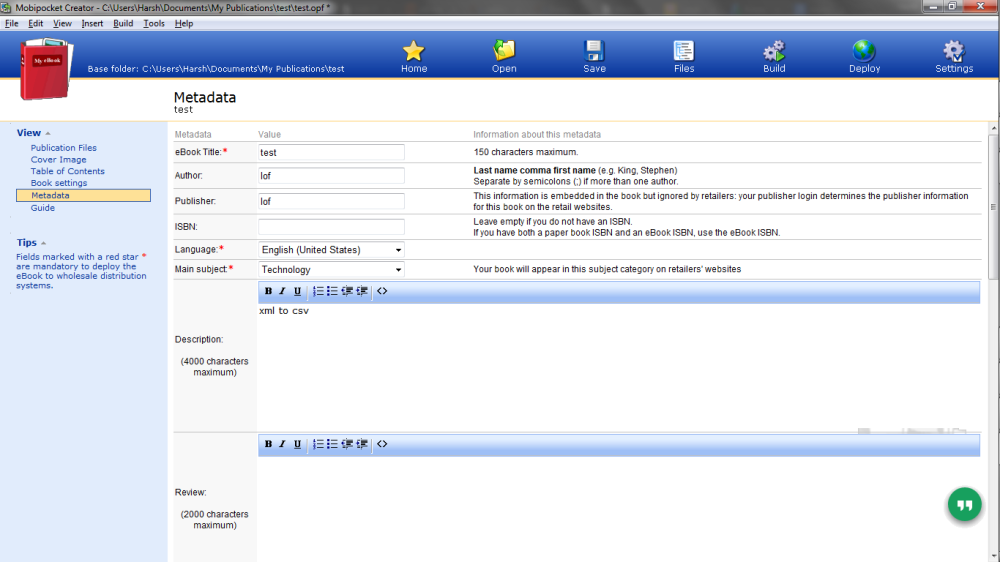The height and width of the screenshot is (562, 1000).
Task: Click the green quote chat bubble
Action: 964,505
